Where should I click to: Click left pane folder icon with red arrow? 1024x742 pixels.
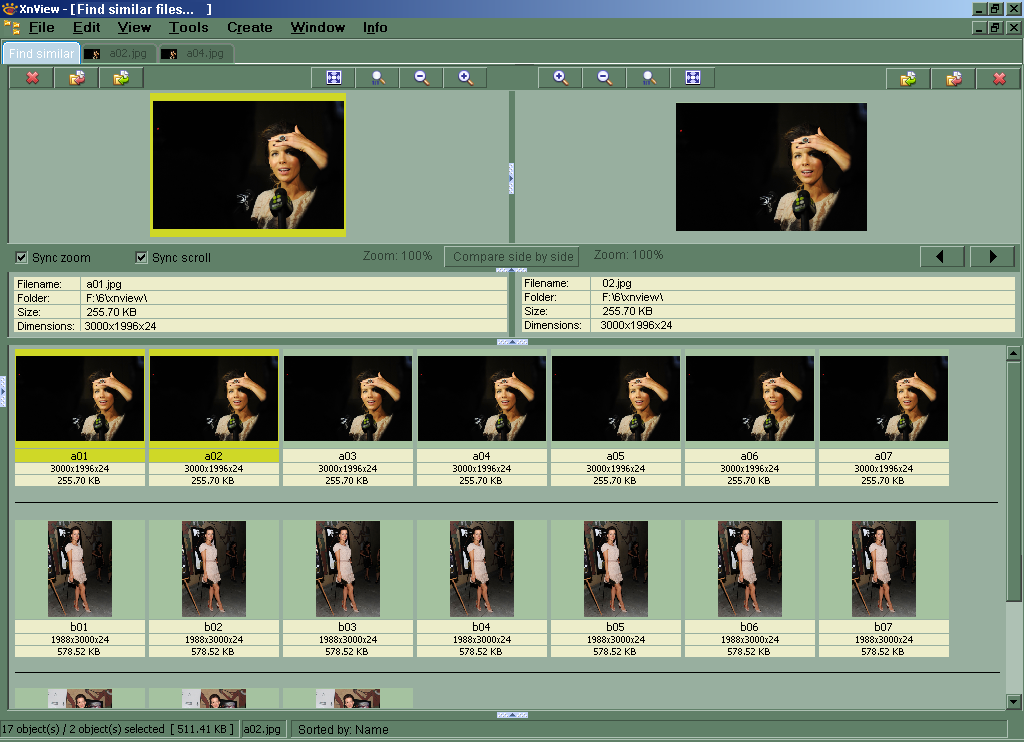[77, 78]
